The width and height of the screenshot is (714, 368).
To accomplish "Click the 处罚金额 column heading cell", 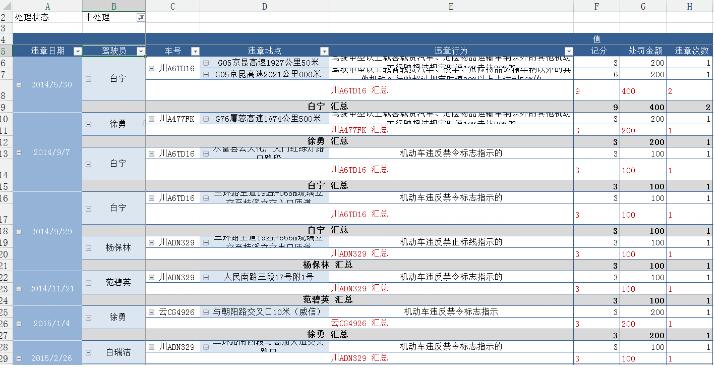I will coord(643,51).
